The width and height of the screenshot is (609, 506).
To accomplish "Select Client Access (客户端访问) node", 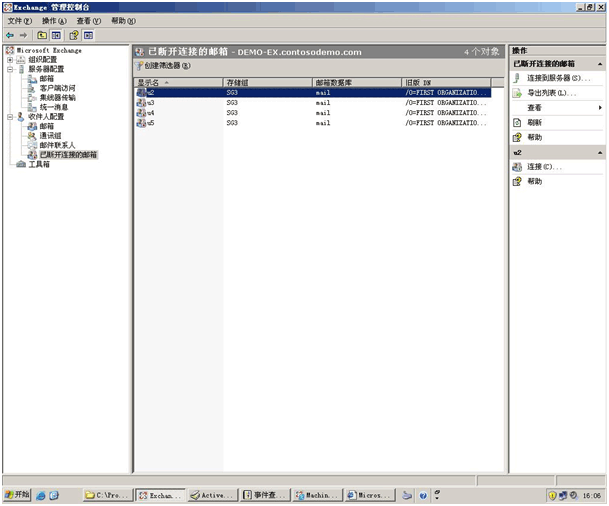I will point(57,88).
